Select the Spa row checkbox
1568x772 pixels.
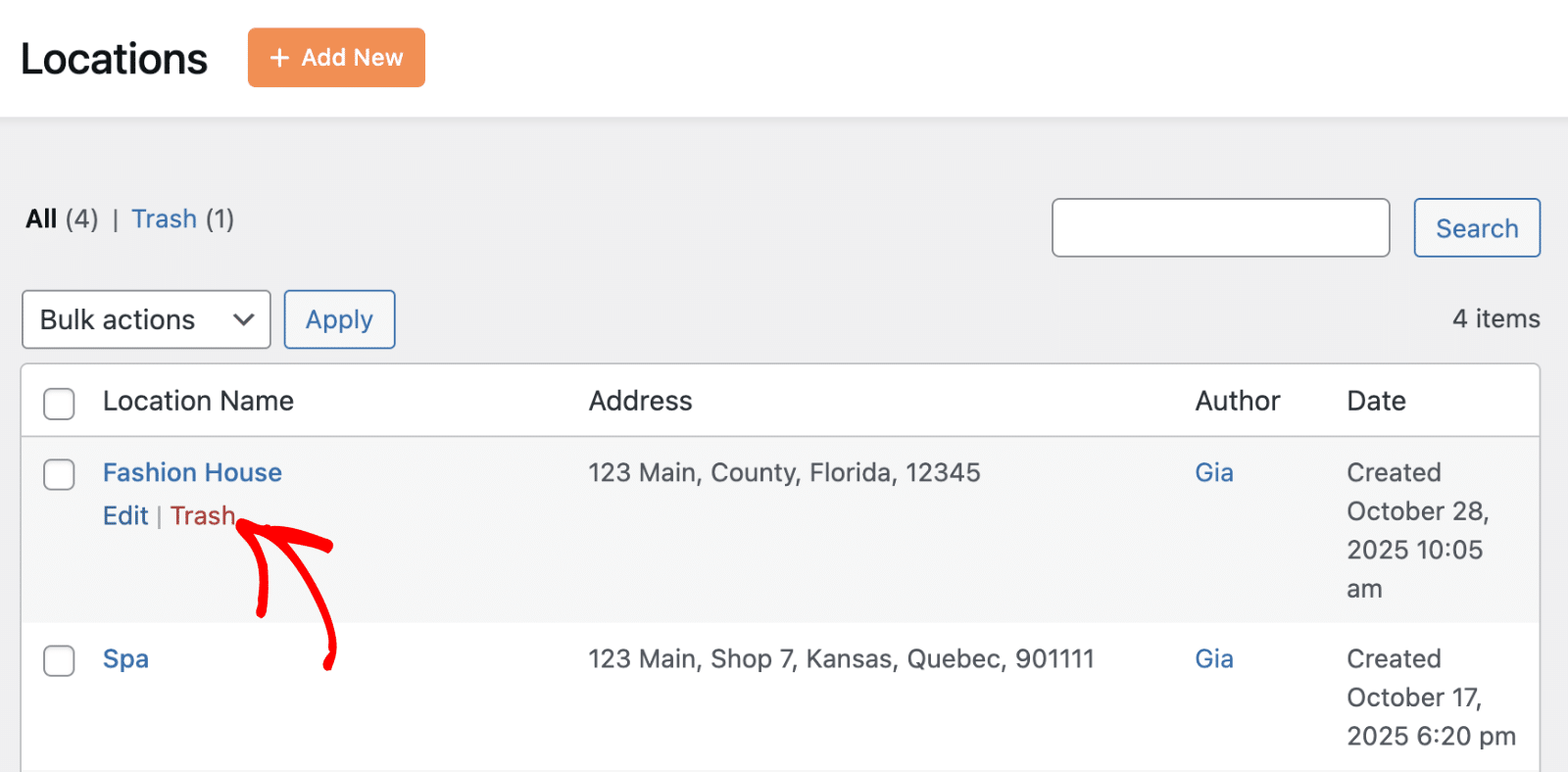click(x=59, y=660)
